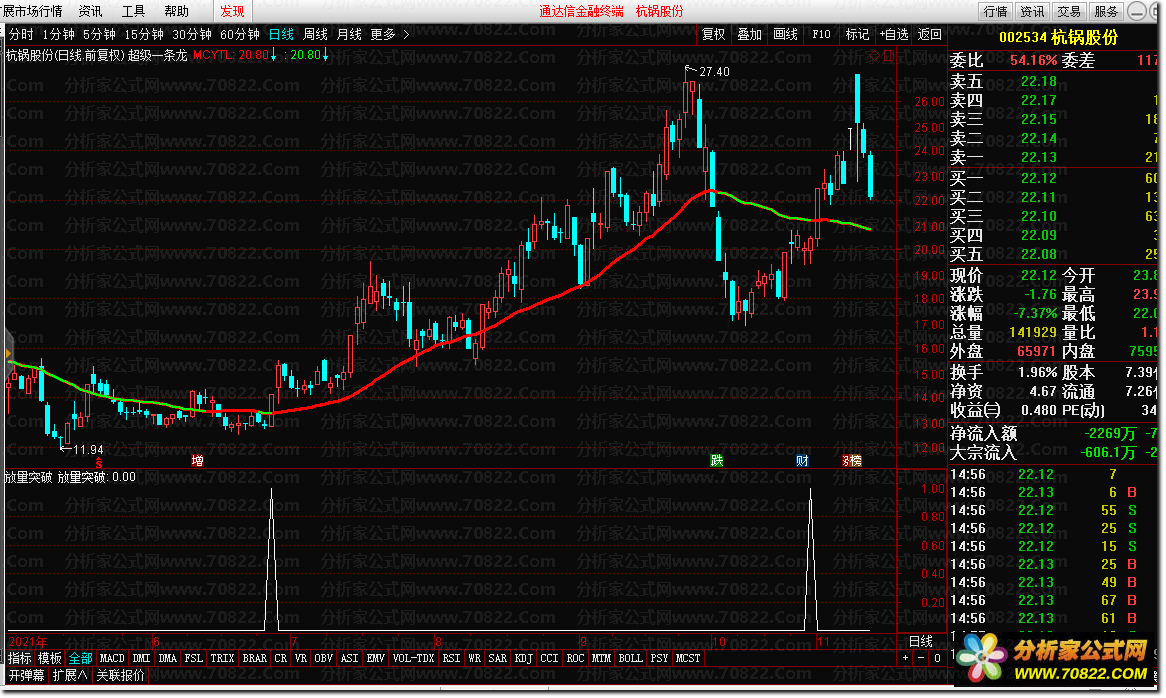
Task: Minimize the terminal window
Action: (x=1136, y=11)
